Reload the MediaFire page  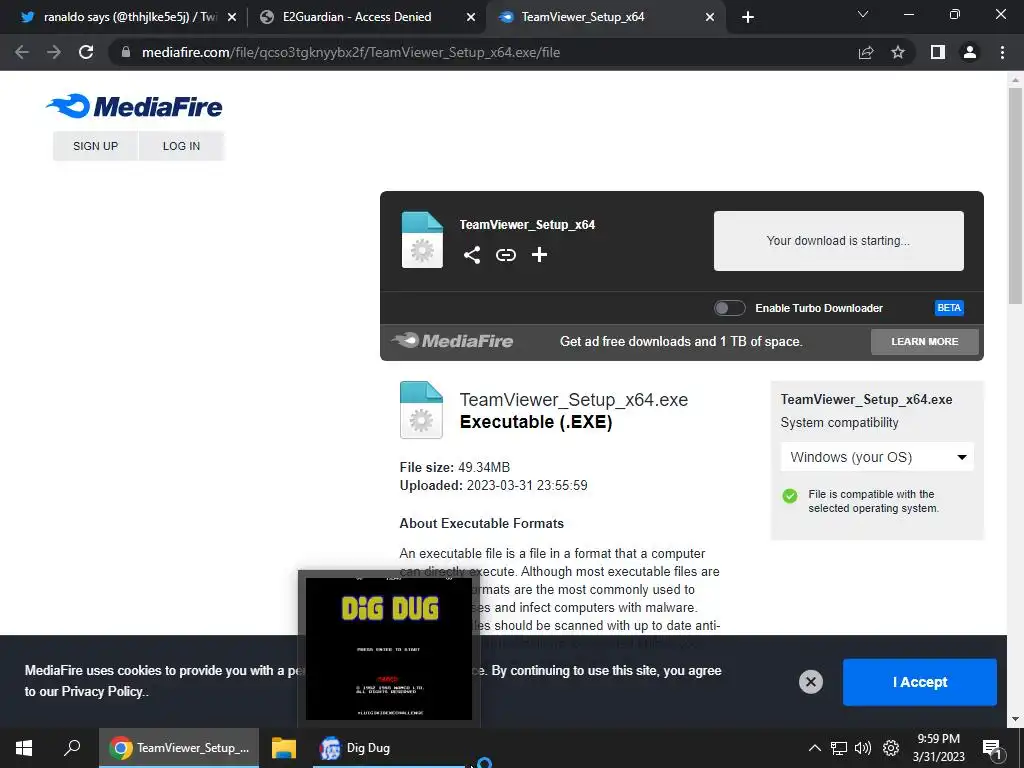coord(86,52)
